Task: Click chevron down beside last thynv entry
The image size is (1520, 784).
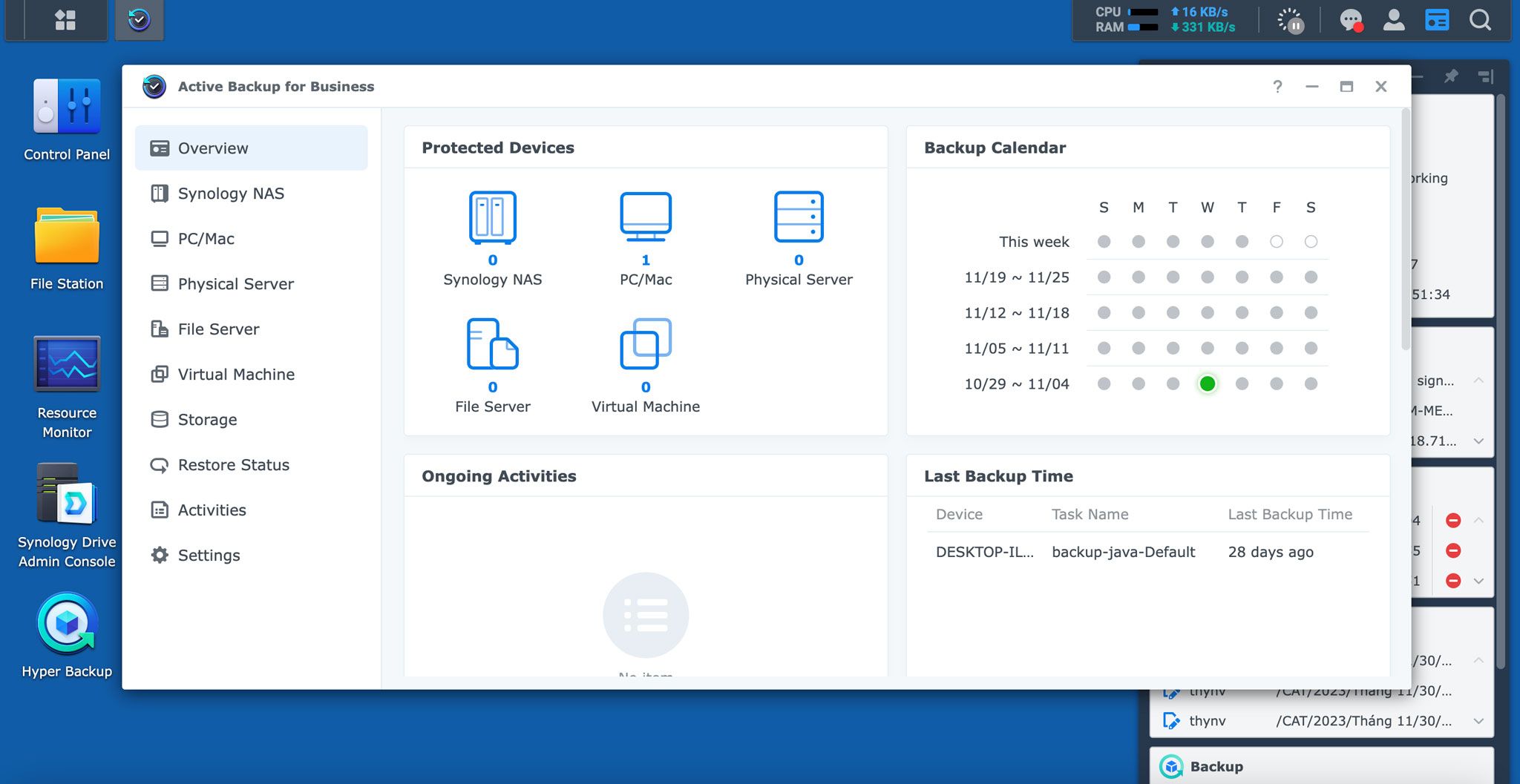Action: tap(1478, 721)
